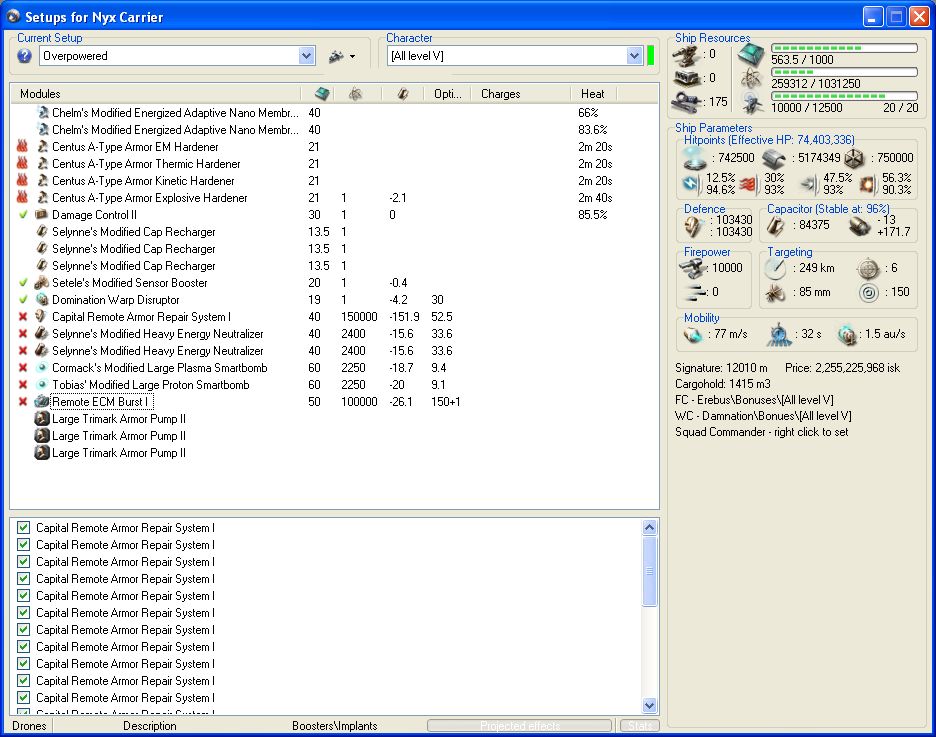Click the capacitor recharge icon beside +171.7
The image size is (936, 737).
click(860, 226)
